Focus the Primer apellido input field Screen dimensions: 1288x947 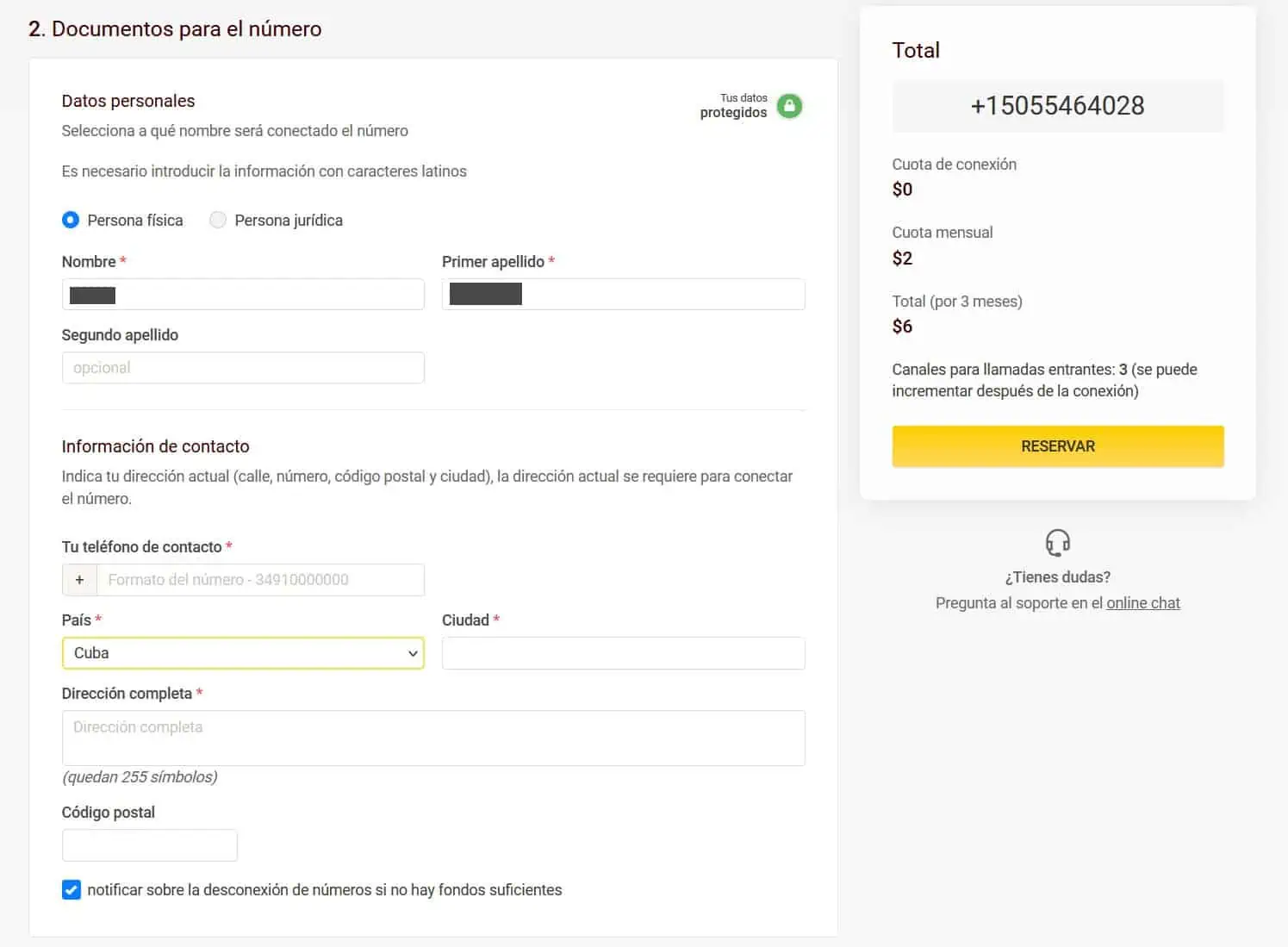click(624, 295)
